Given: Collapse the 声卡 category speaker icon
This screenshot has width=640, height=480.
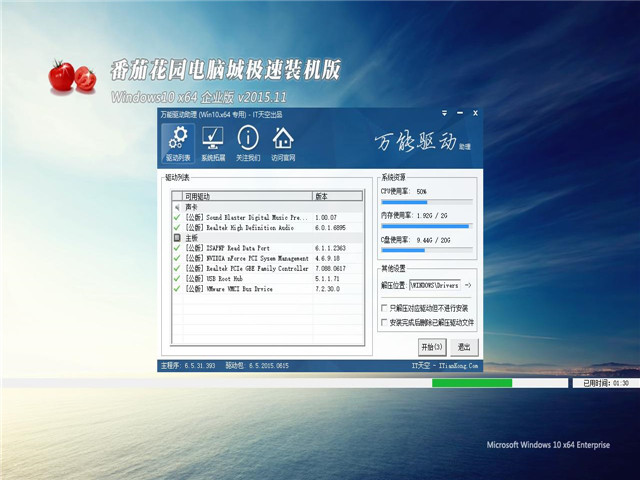Looking at the screenshot, I should tap(177, 207).
